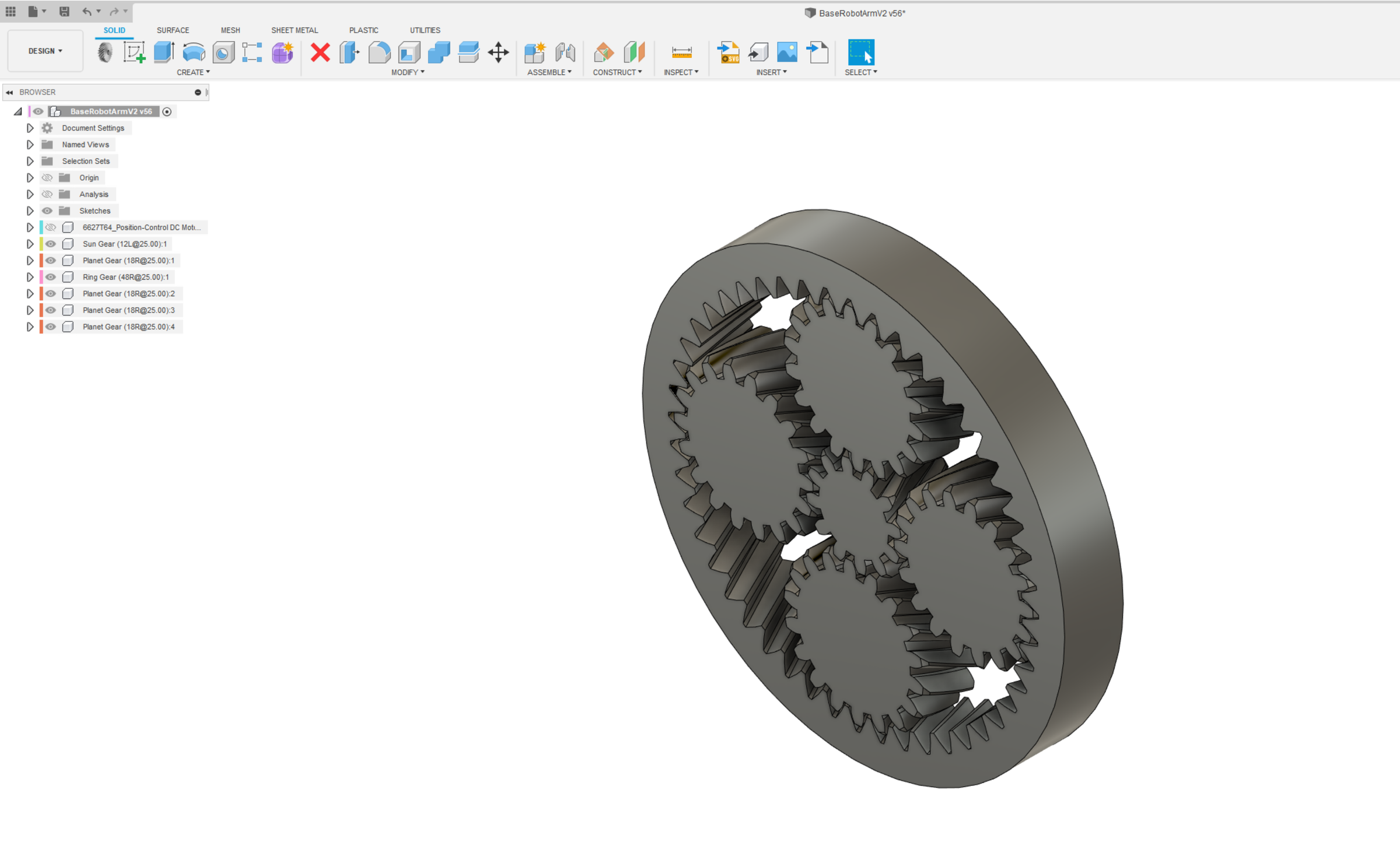This screenshot has height=856, width=1400.
Task: Open the SURFACE tab
Action: click(173, 30)
